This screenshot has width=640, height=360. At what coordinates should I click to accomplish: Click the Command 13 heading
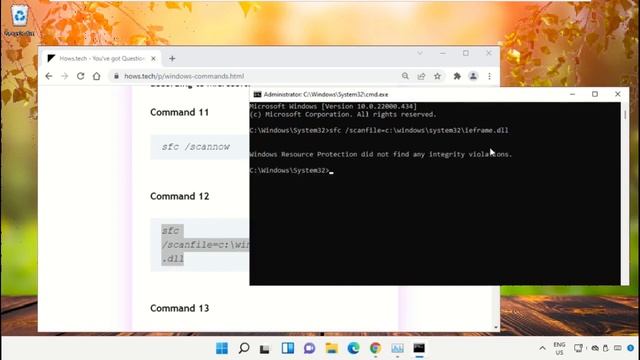tap(180, 308)
